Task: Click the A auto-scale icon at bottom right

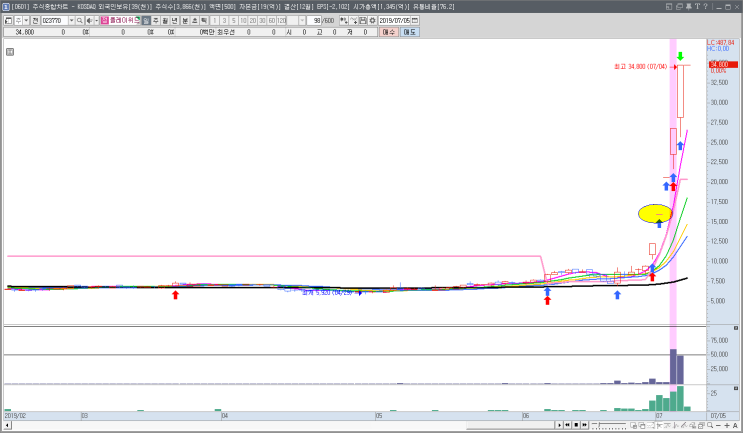Action: click(735, 425)
